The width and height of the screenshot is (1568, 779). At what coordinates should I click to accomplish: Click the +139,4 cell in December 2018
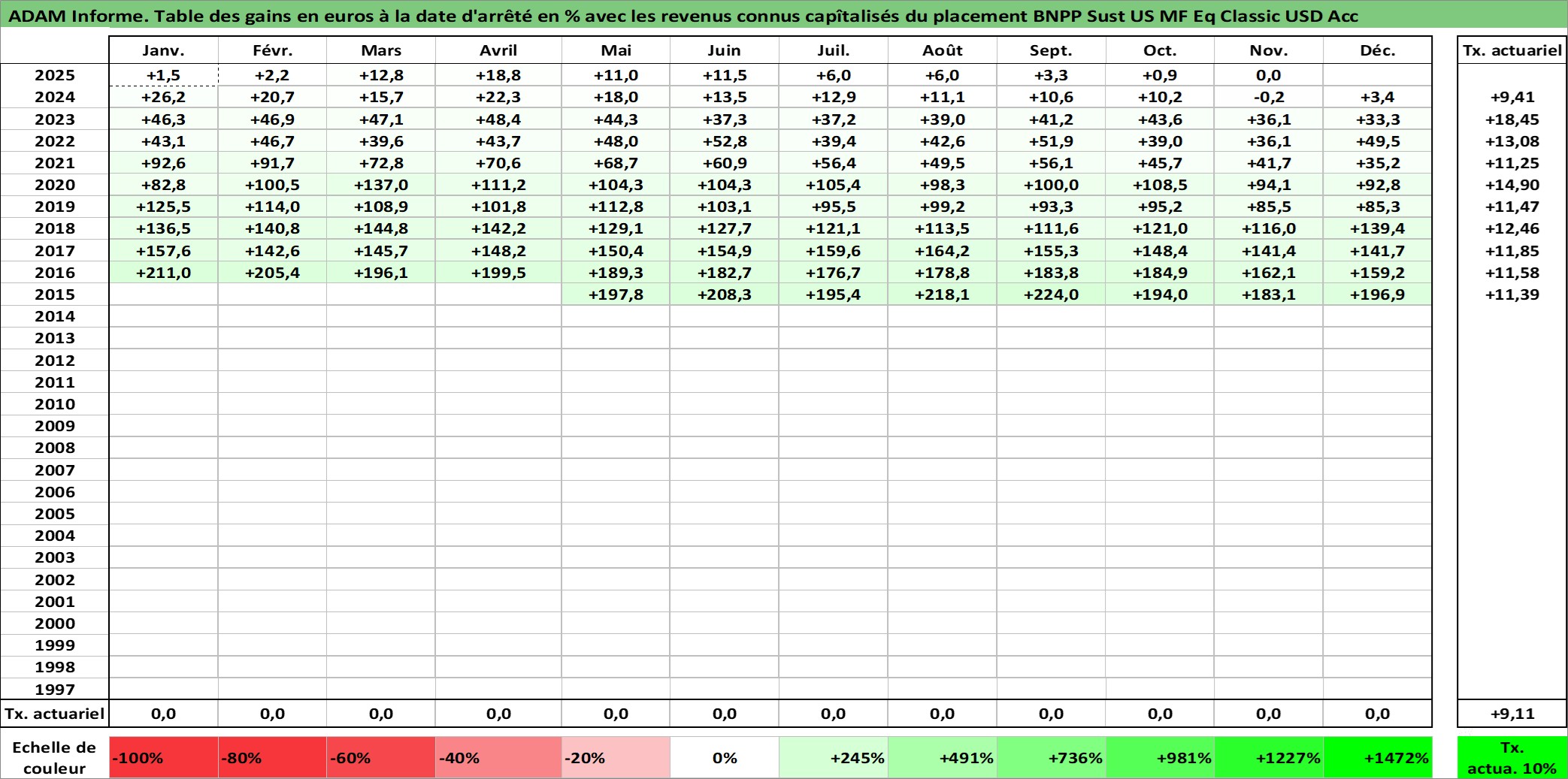pos(1377,228)
